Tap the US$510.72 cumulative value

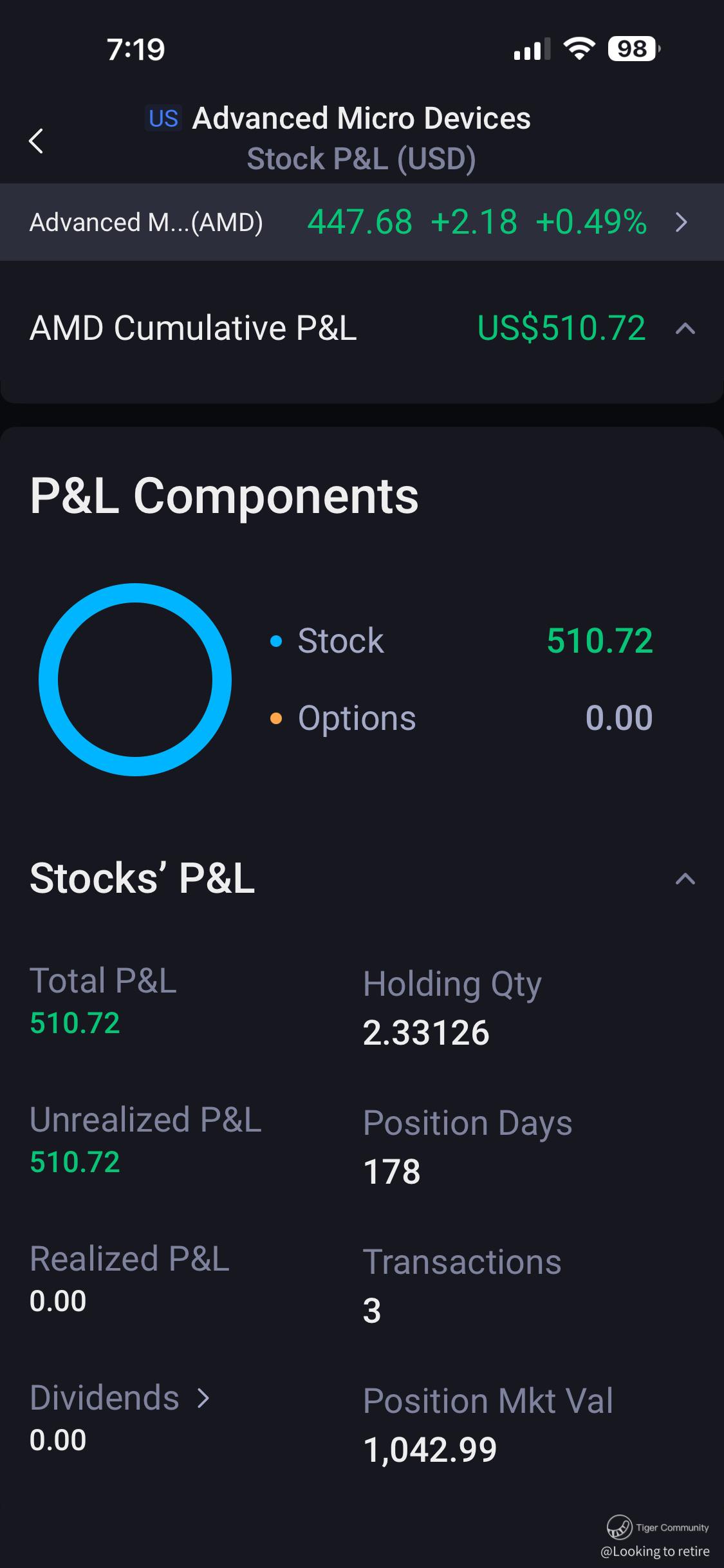click(562, 328)
